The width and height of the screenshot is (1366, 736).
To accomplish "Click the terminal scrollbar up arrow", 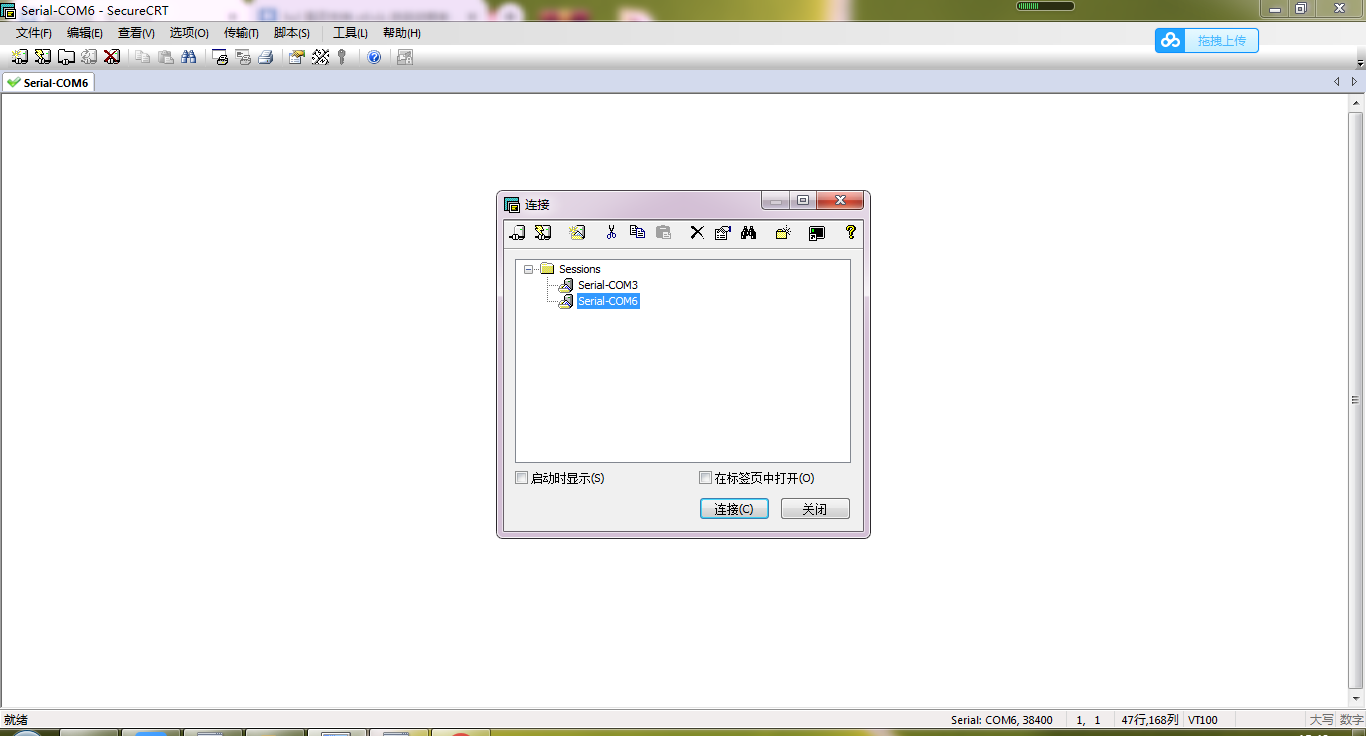I will tap(1357, 102).
